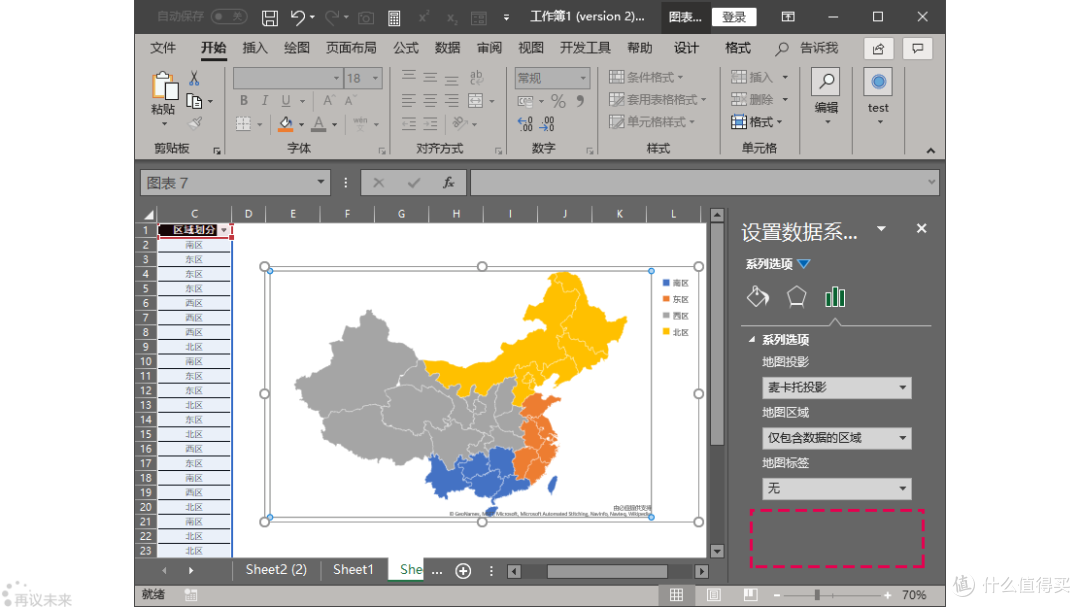Open the 系列选项 header dropdown
Viewport: 1080px width, 607px height.
[x=804, y=263]
